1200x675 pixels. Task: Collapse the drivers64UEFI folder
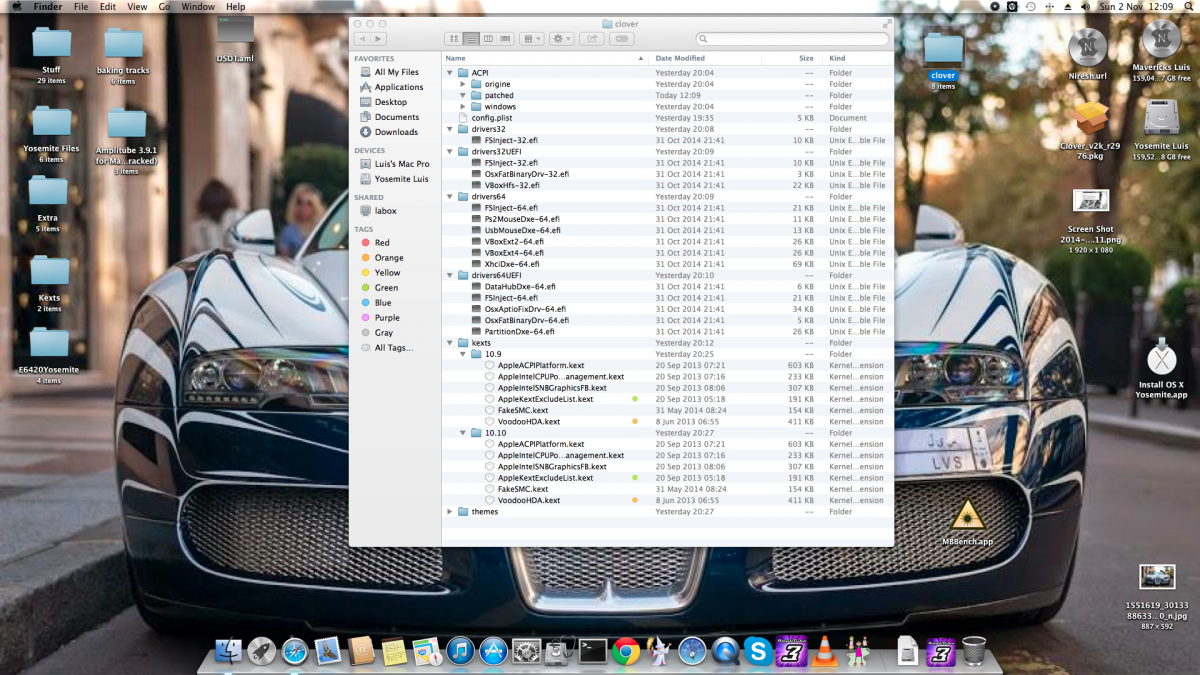point(450,275)
